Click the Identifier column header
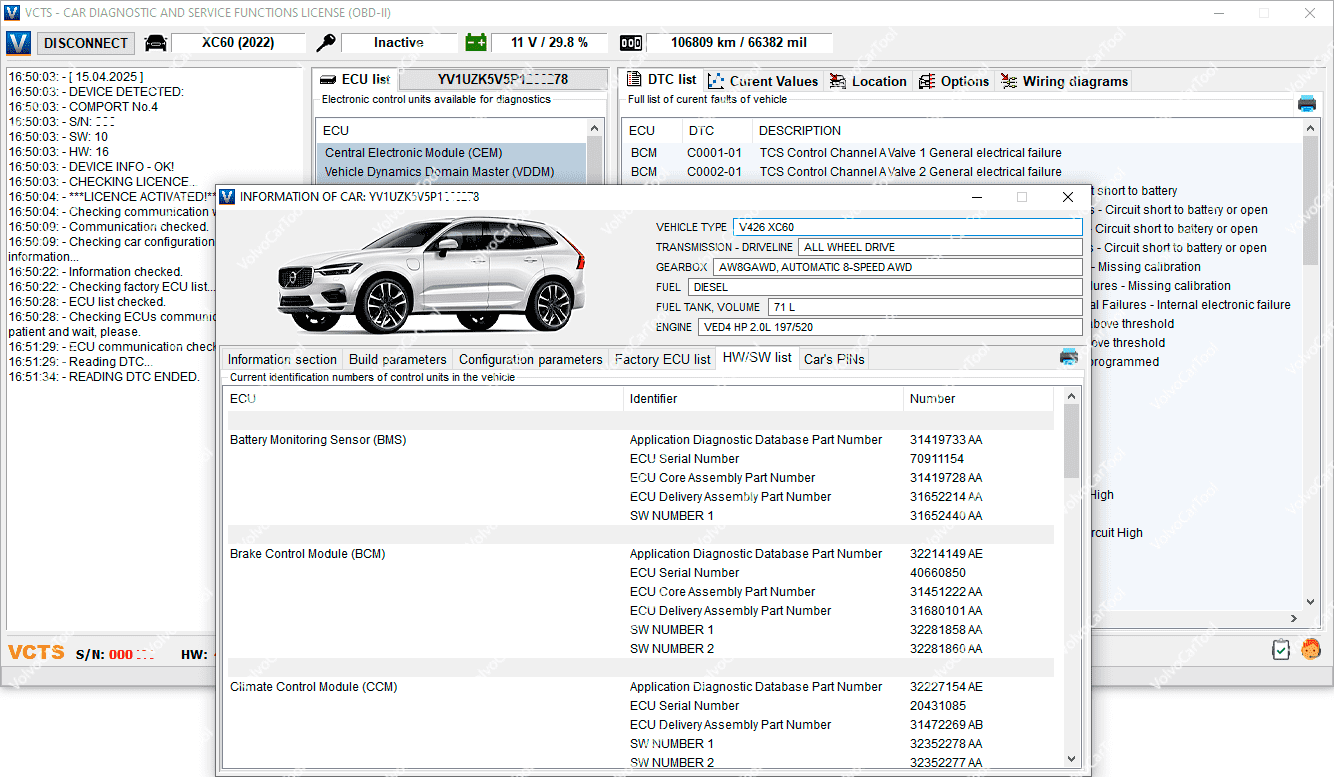This screenshot has width=1334, height=777. (x=763, y=399)
